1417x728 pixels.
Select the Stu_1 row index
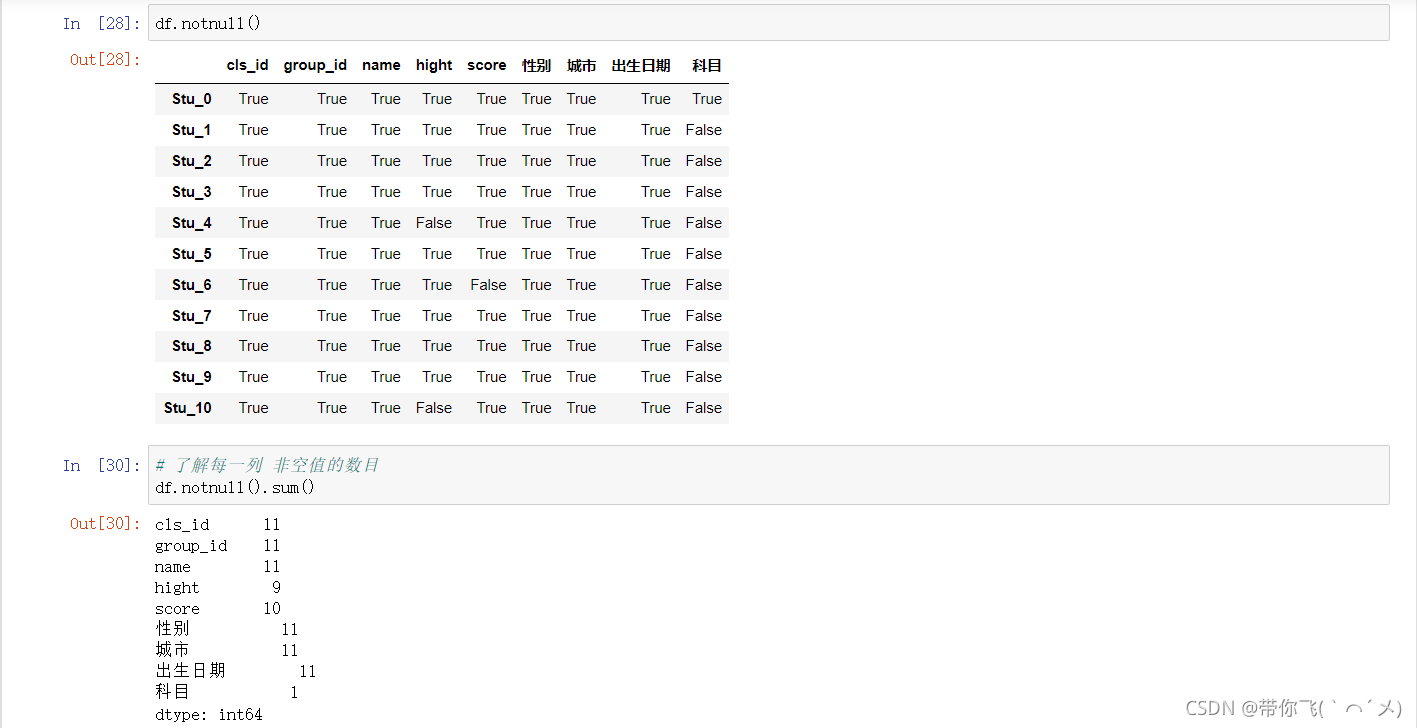click(192, 130)
